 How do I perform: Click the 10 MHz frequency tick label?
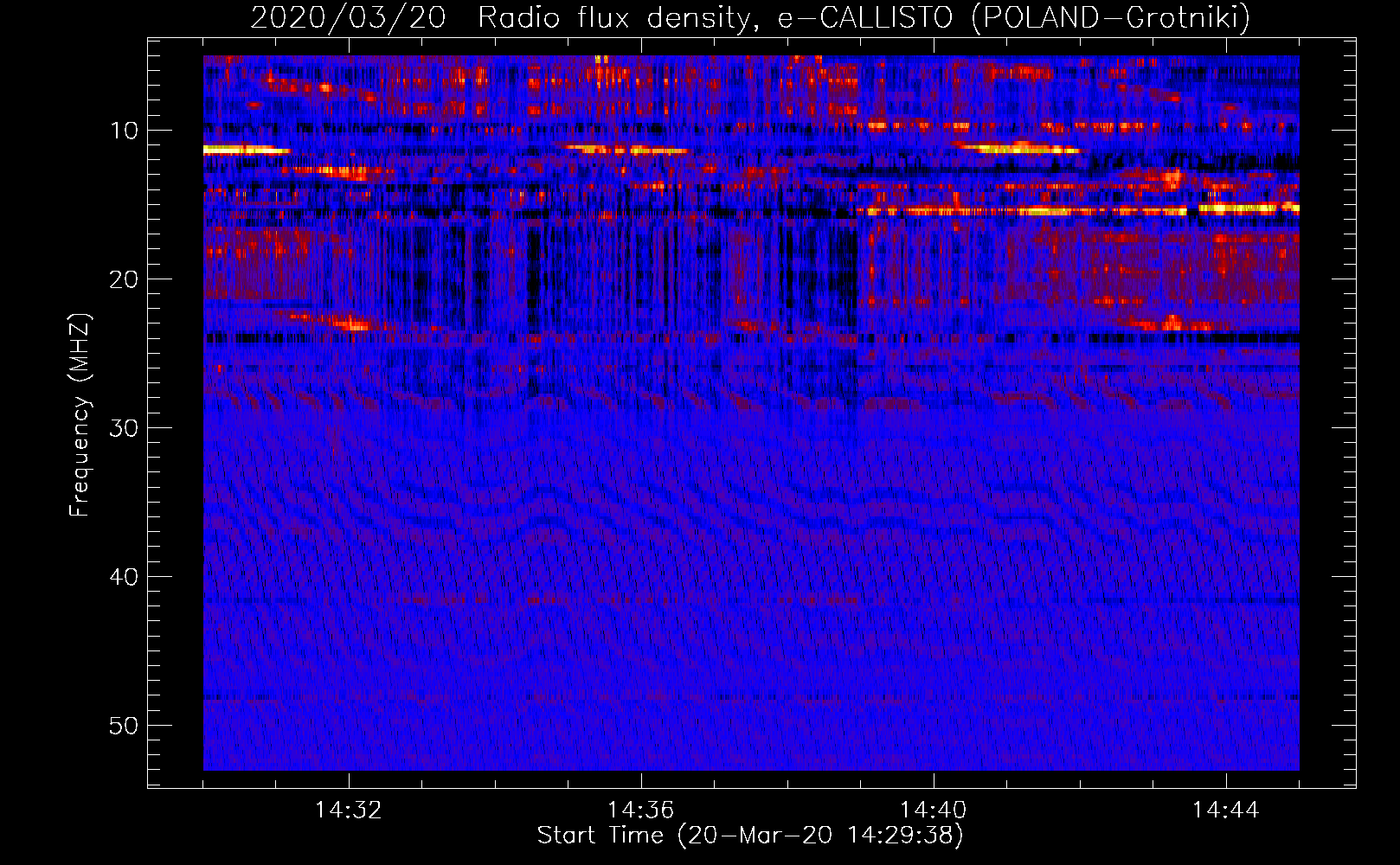[125, 131]
